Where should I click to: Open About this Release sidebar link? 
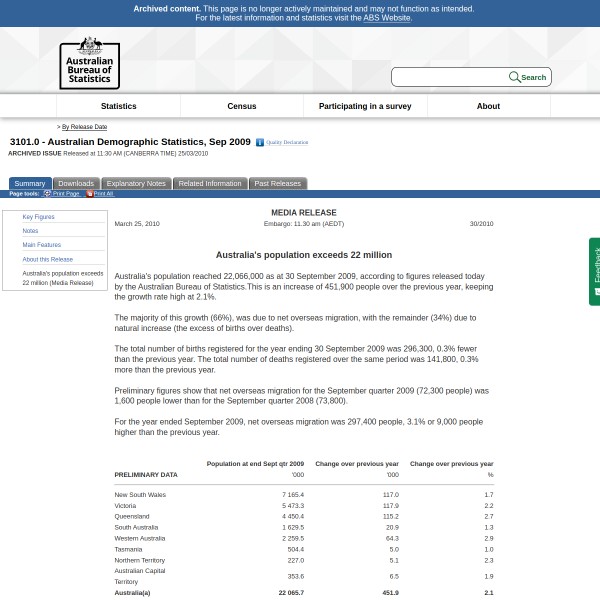pos(48,259)
